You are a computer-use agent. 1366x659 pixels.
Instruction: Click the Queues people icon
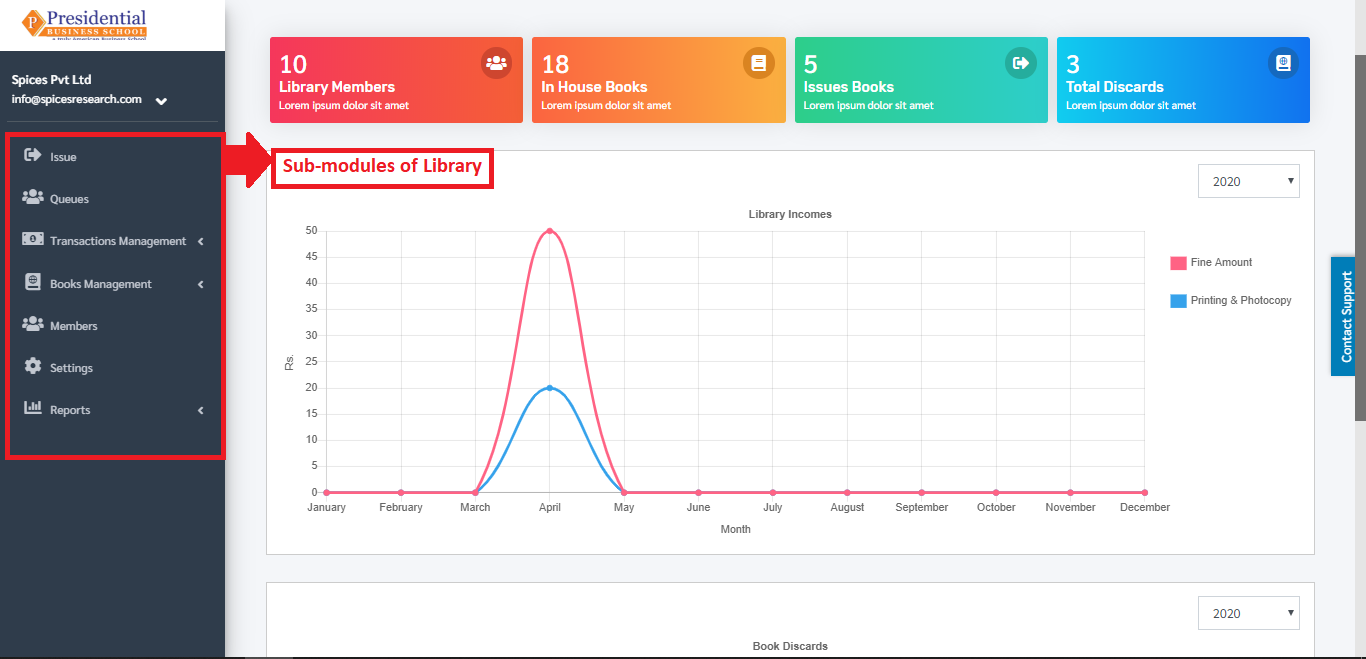(32, 197)
